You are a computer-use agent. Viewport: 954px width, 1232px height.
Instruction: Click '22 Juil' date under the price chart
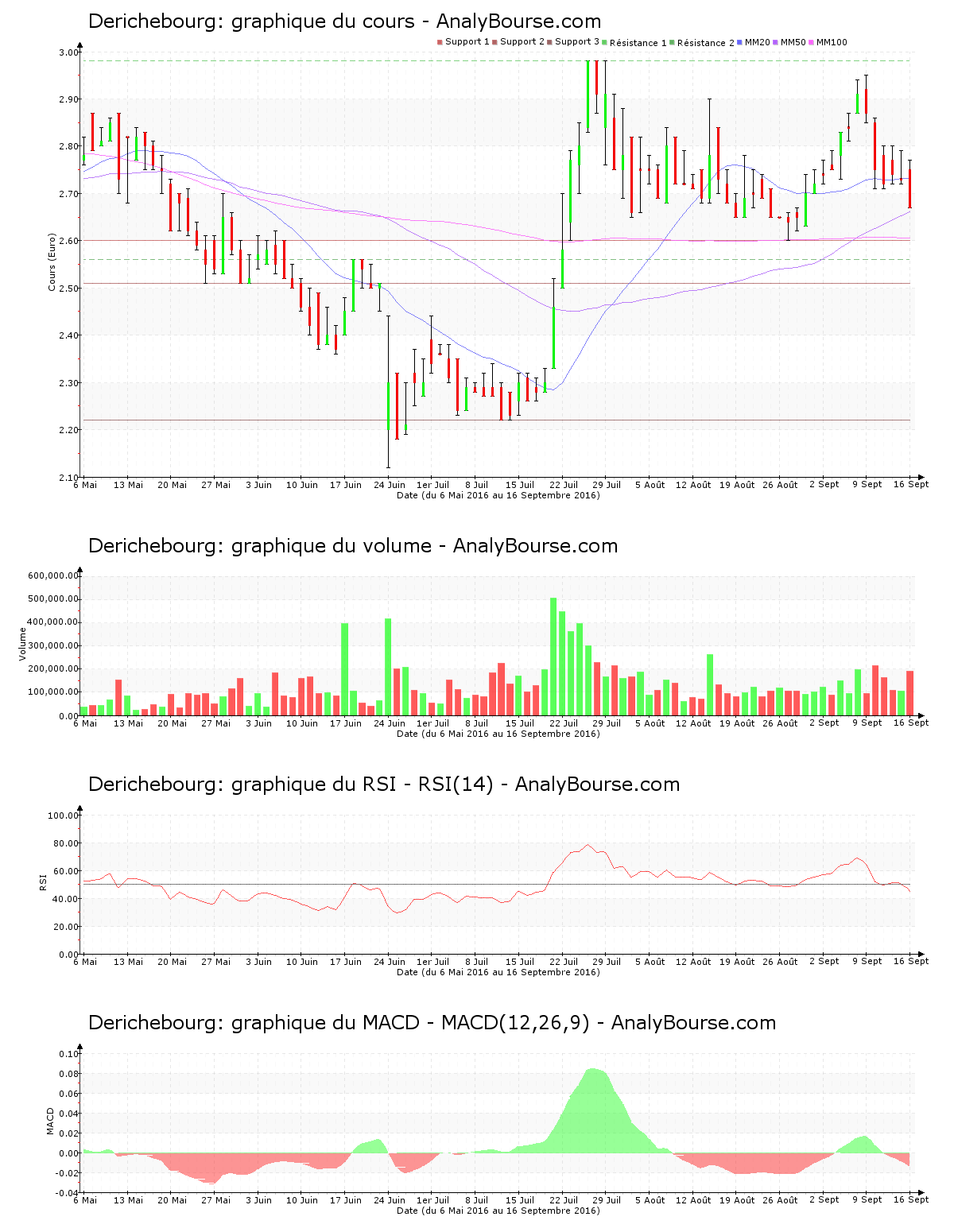(564, 485)
